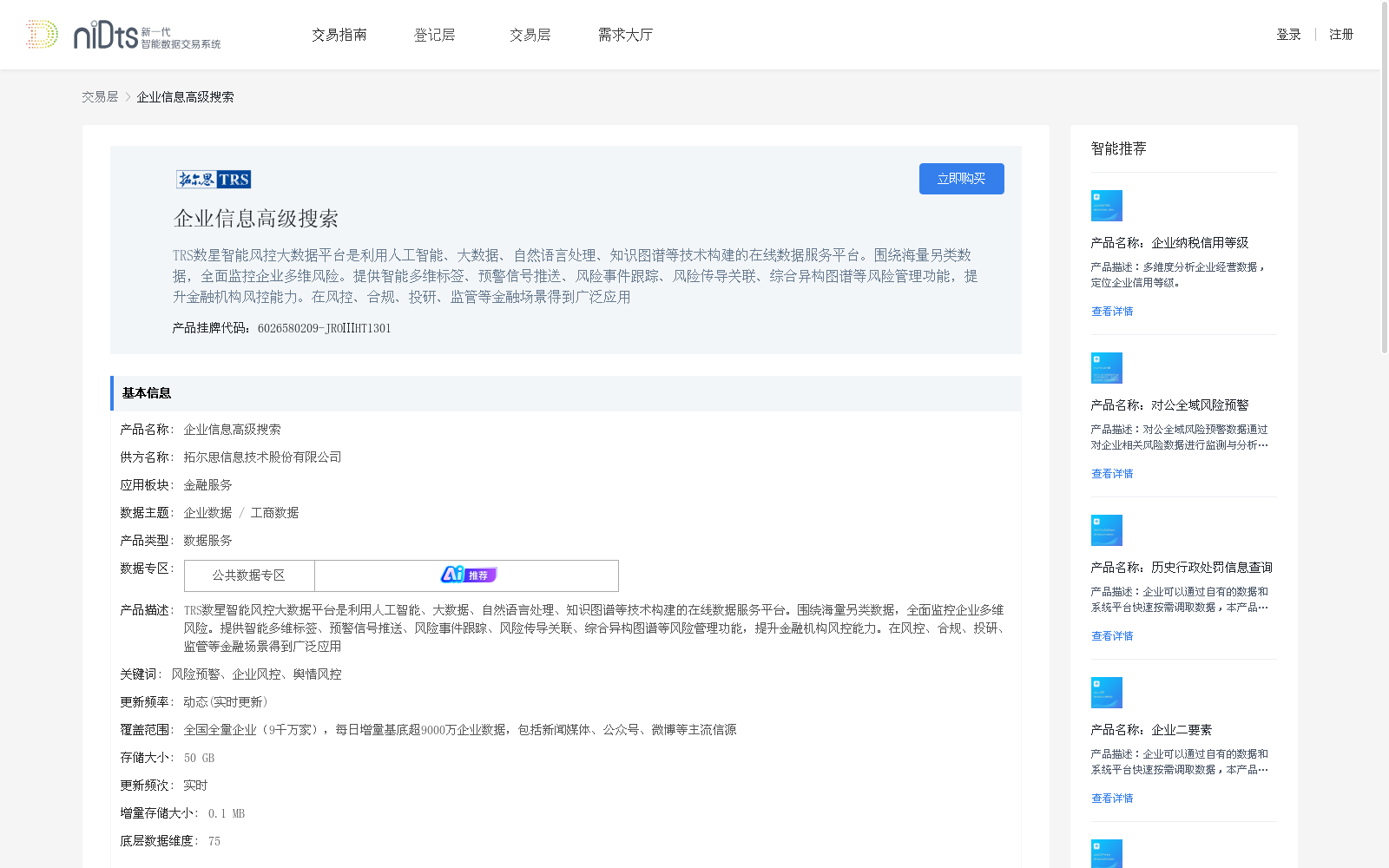View details of 企业纳税信用等级

1112,312
